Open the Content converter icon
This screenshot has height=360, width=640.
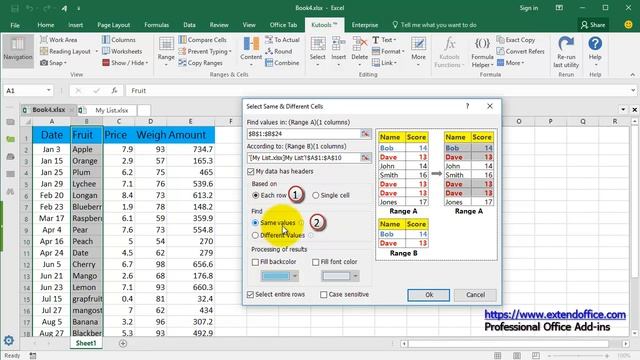point(251,44)
